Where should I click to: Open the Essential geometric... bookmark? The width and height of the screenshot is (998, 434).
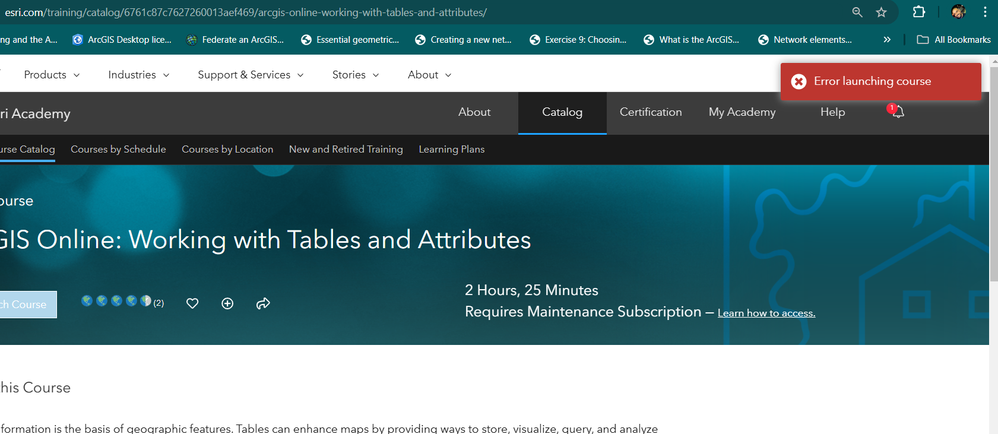(349, 39)
